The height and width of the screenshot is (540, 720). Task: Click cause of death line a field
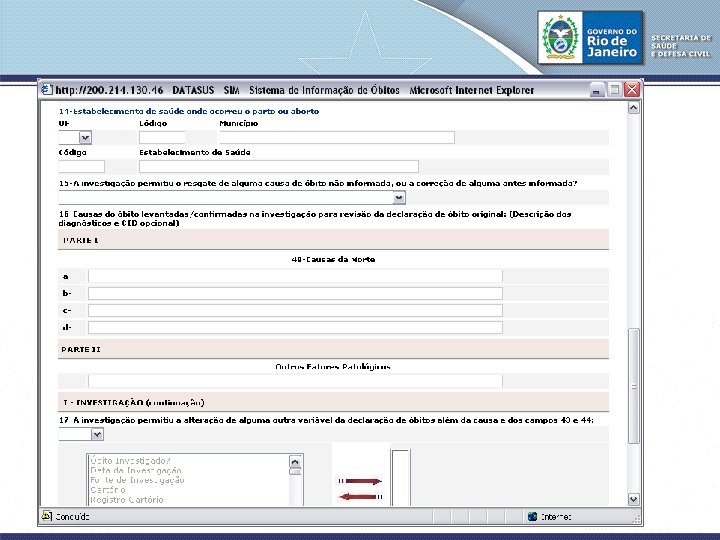295,276
